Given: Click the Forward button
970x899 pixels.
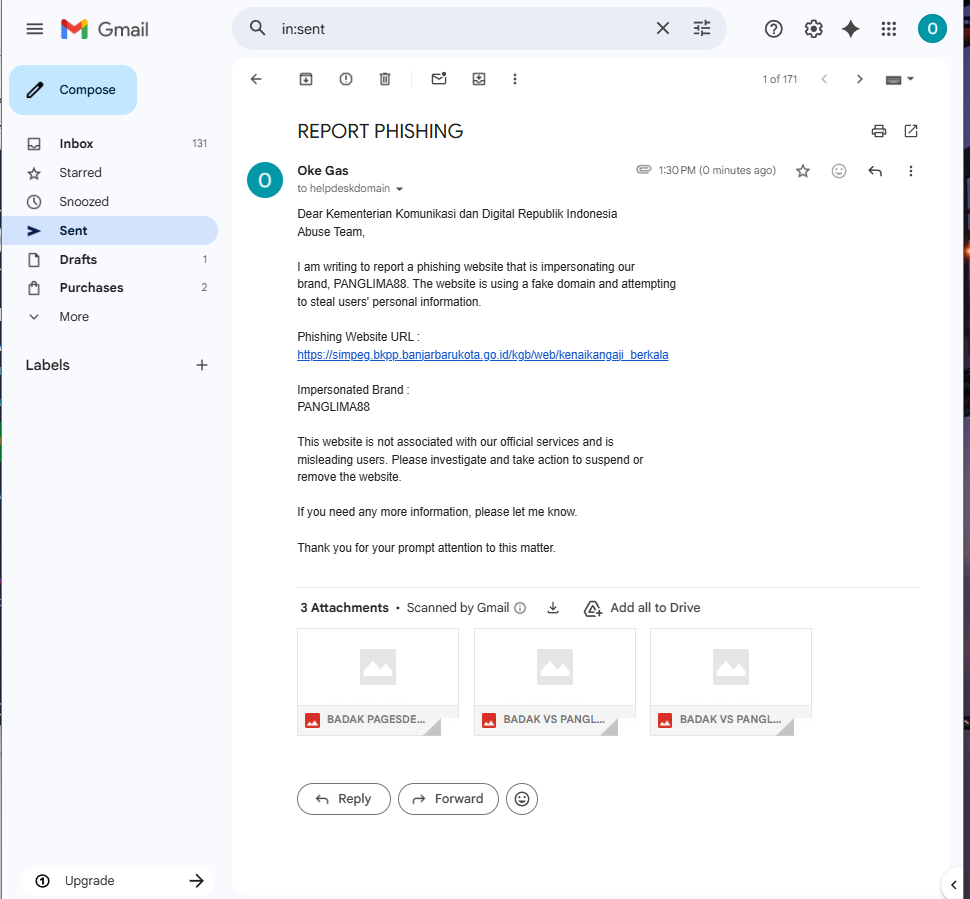Looking at the screenshot, I should pyautogui.click(x=449, y=799).
